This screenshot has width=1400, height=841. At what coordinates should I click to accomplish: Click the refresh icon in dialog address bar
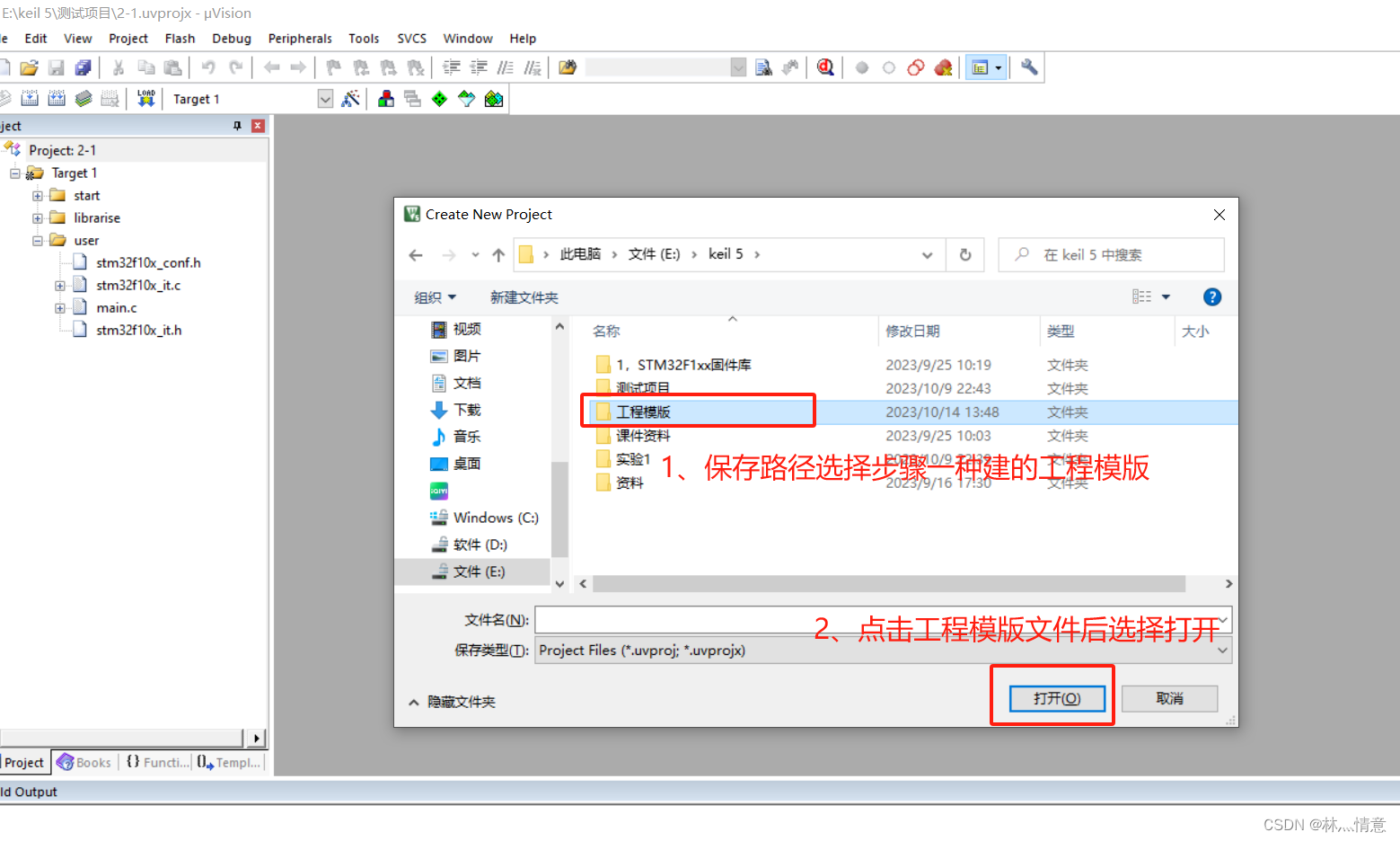point(965,254)
